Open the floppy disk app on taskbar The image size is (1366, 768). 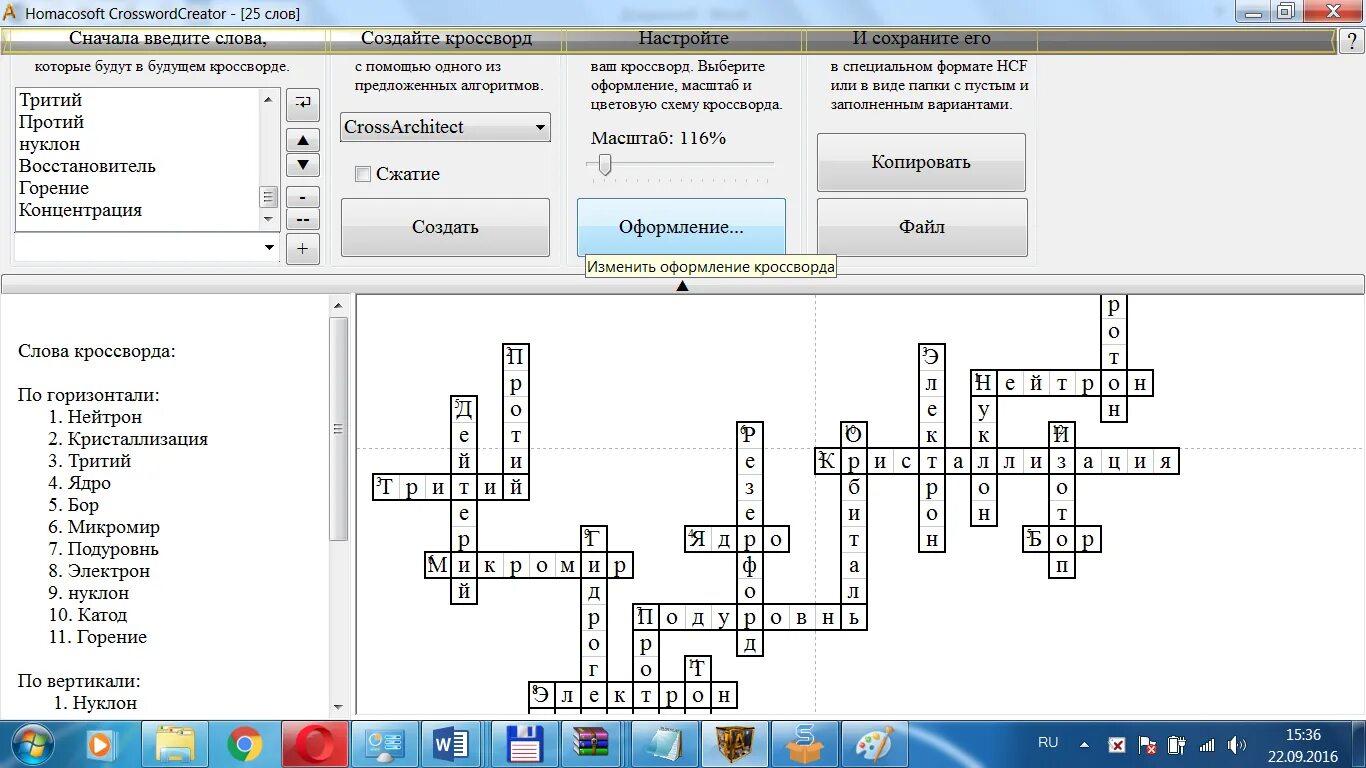click(x=525, y=744)
